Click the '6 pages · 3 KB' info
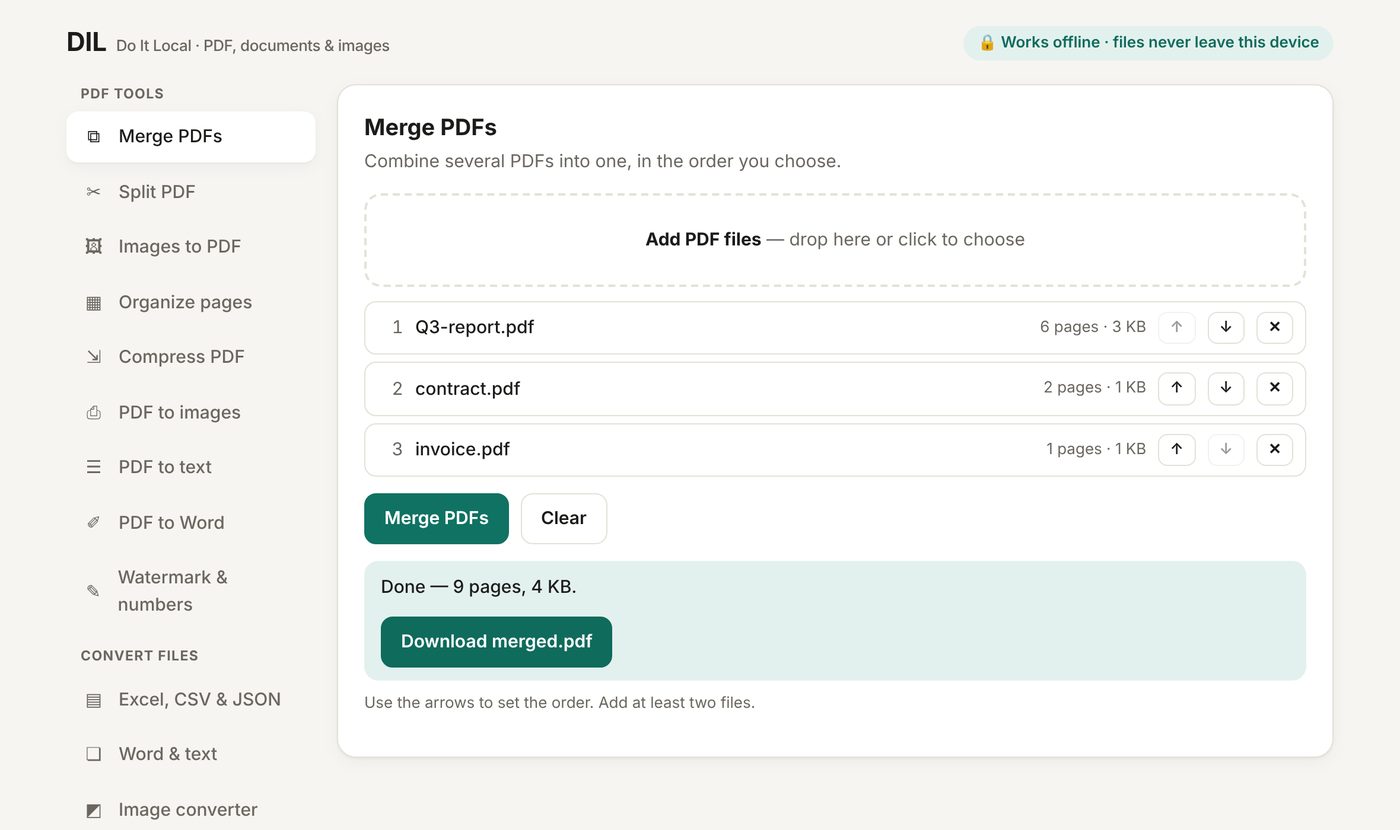This screenshot has height=830, width=1400. (1093, 327)
